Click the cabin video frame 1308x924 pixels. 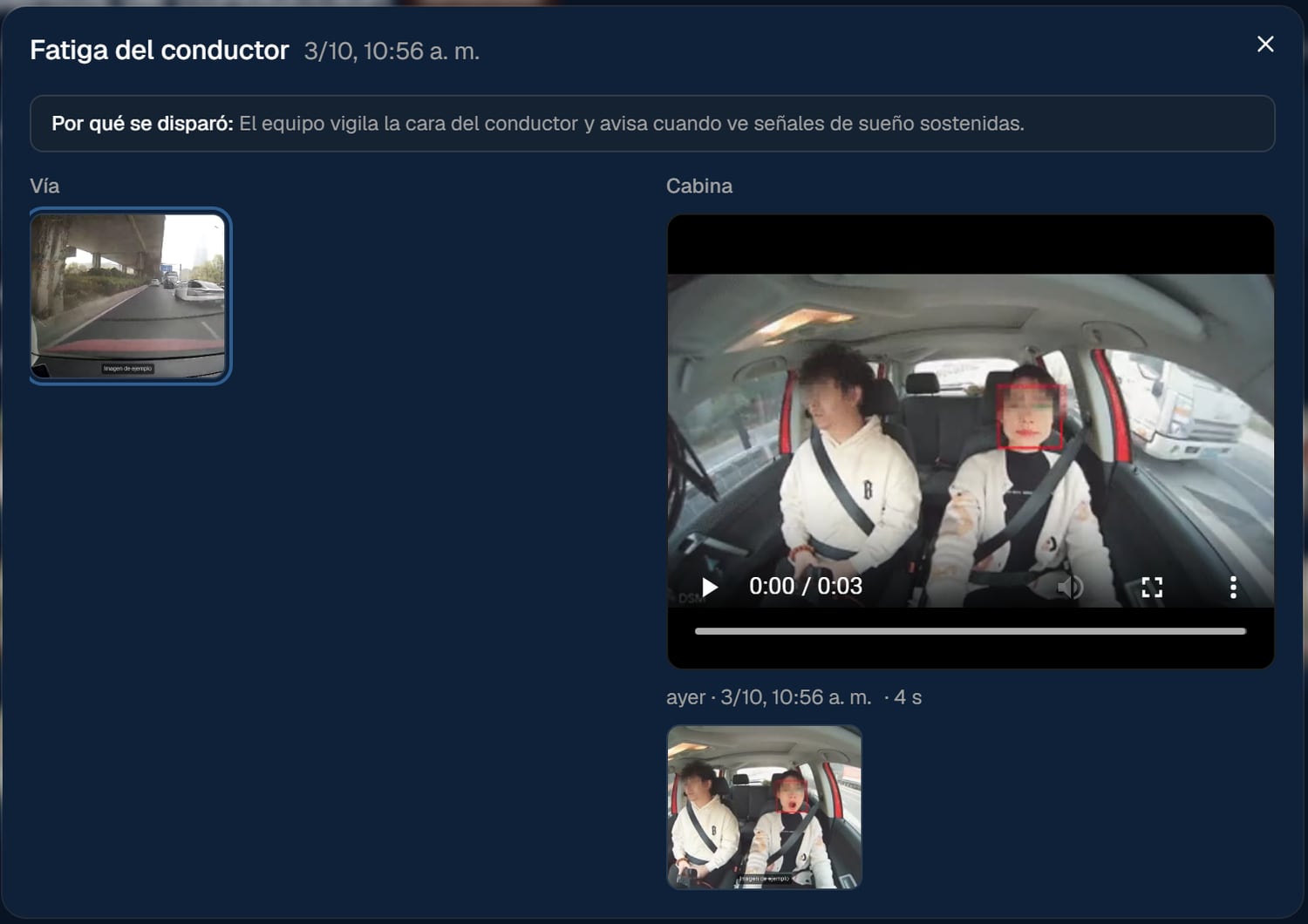(971, 440)
